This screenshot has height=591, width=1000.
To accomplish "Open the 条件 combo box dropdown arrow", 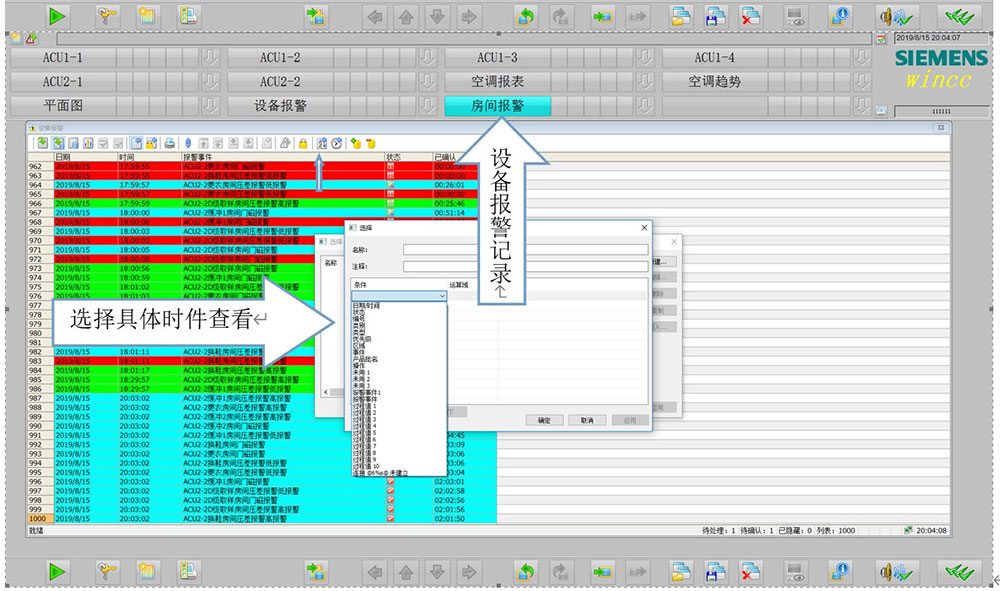I will (x=442, y=296).
